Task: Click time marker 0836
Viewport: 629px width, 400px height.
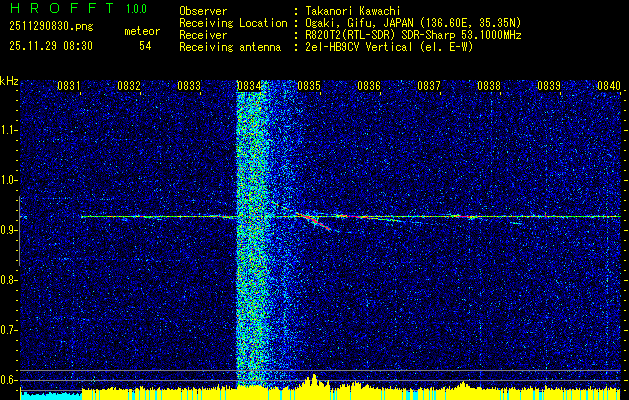Action: 369,85
